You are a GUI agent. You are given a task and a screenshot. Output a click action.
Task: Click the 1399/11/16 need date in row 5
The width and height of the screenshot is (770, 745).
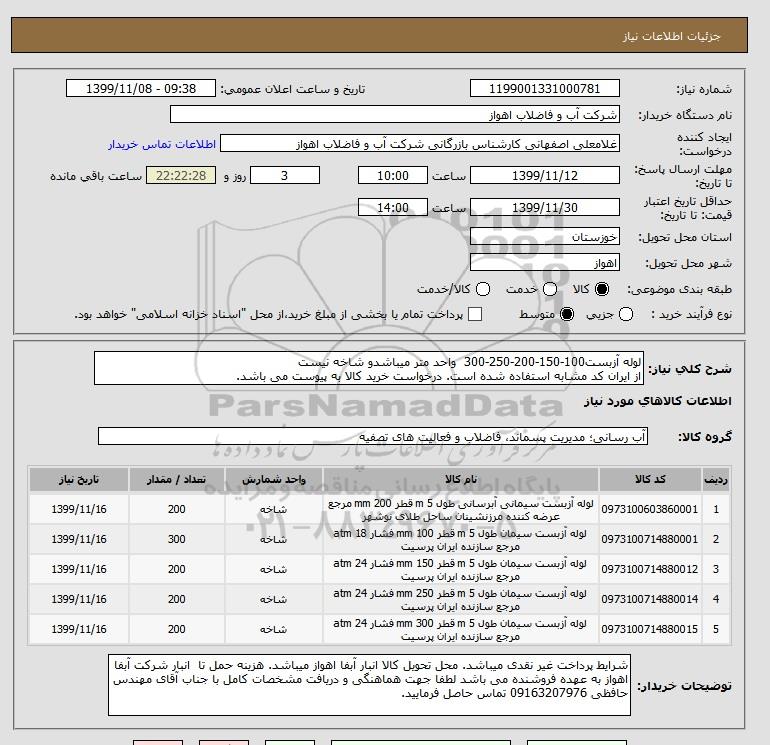coord(79,629)
